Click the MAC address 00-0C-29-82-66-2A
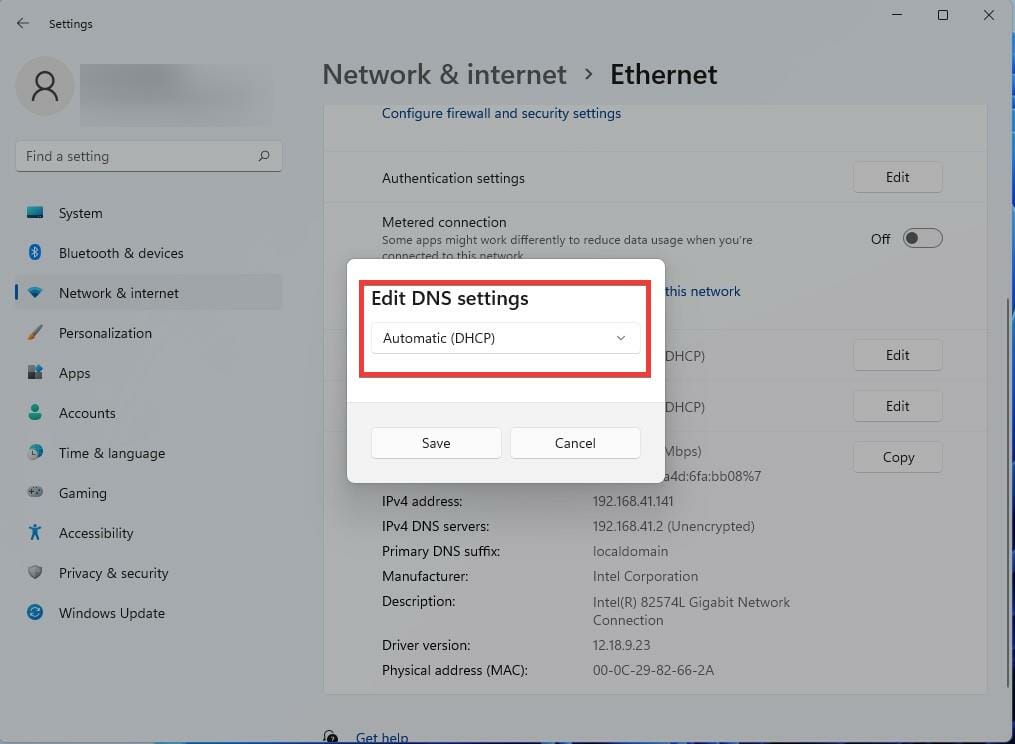 (x=653, y=670)
